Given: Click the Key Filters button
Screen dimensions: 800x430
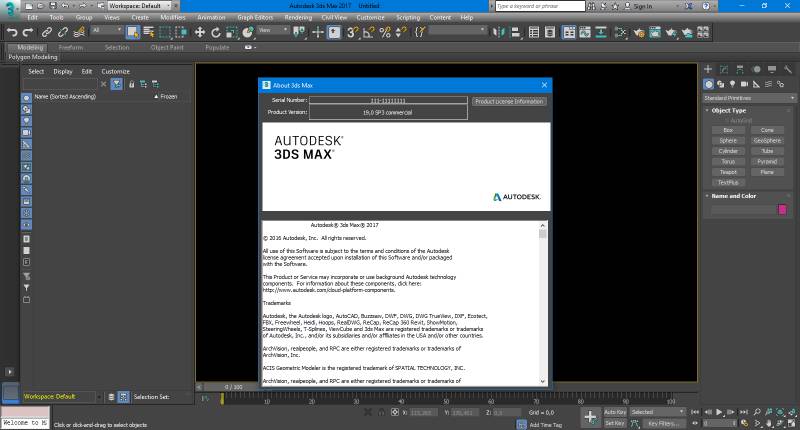Looking at the screenshot, I should pos(663,423).
